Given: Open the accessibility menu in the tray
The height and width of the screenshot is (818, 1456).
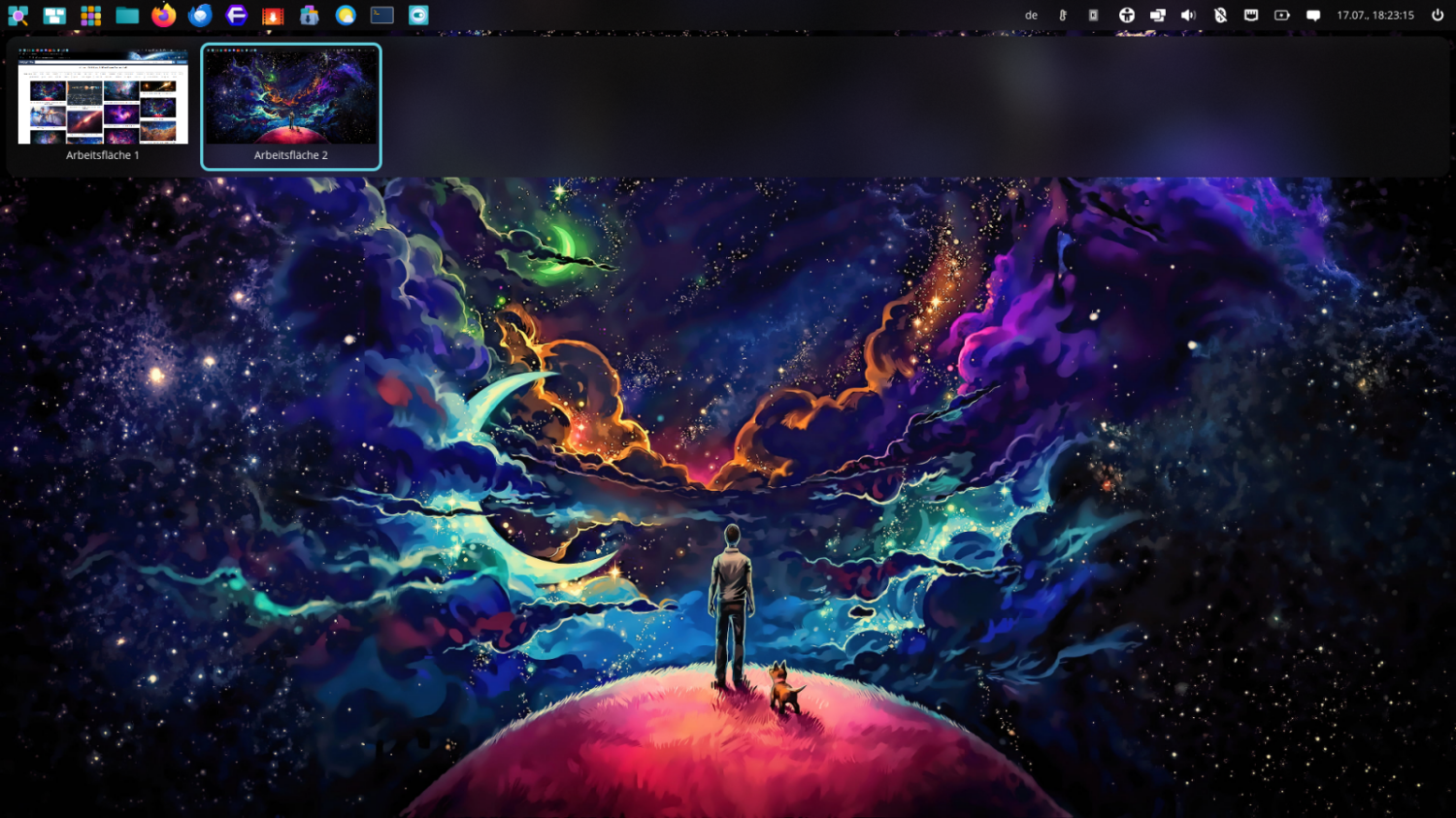Looking at the screenshot, I should click(1126, 16).
